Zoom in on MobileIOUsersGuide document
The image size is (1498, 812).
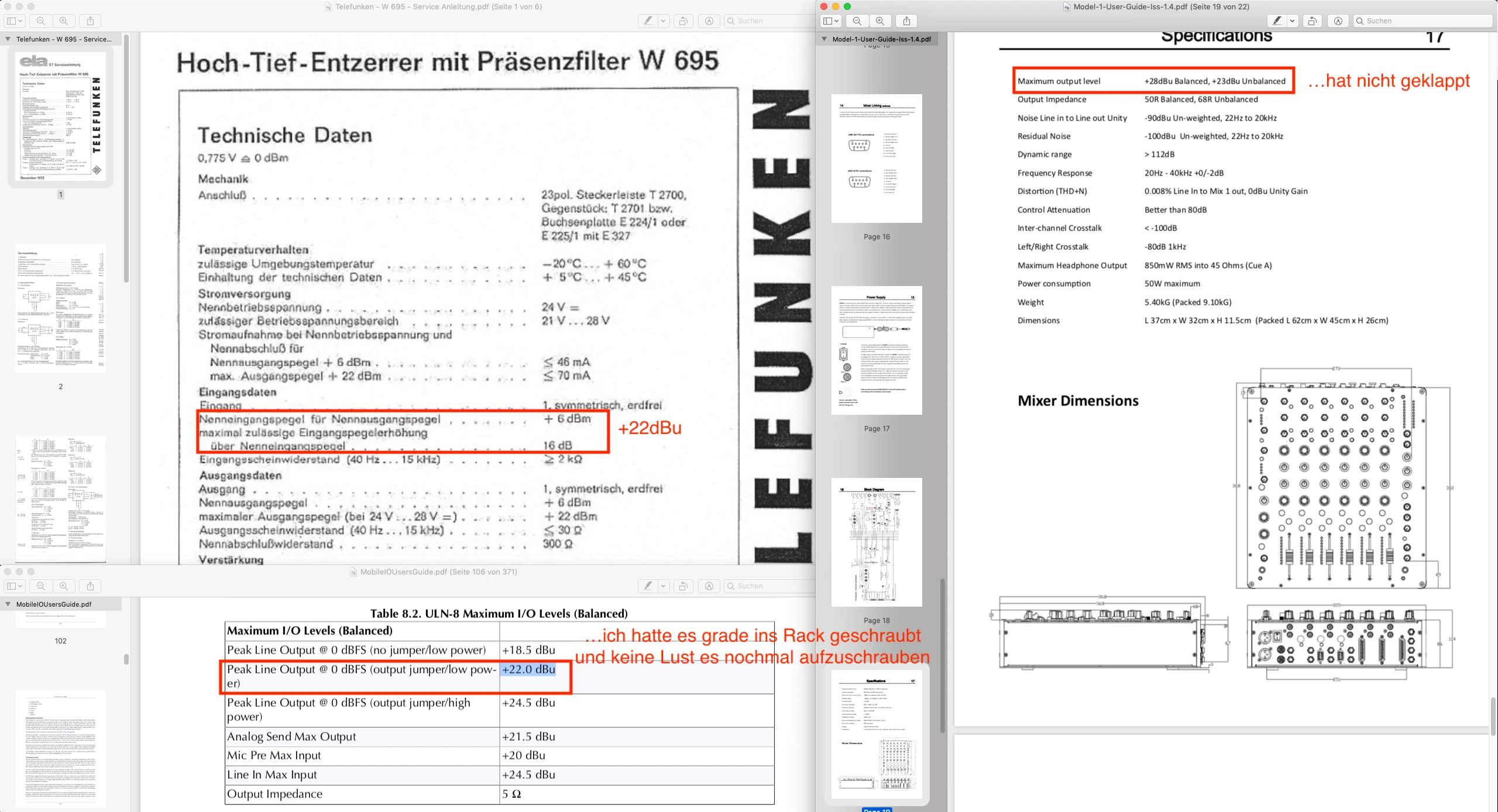click(64, 586)
